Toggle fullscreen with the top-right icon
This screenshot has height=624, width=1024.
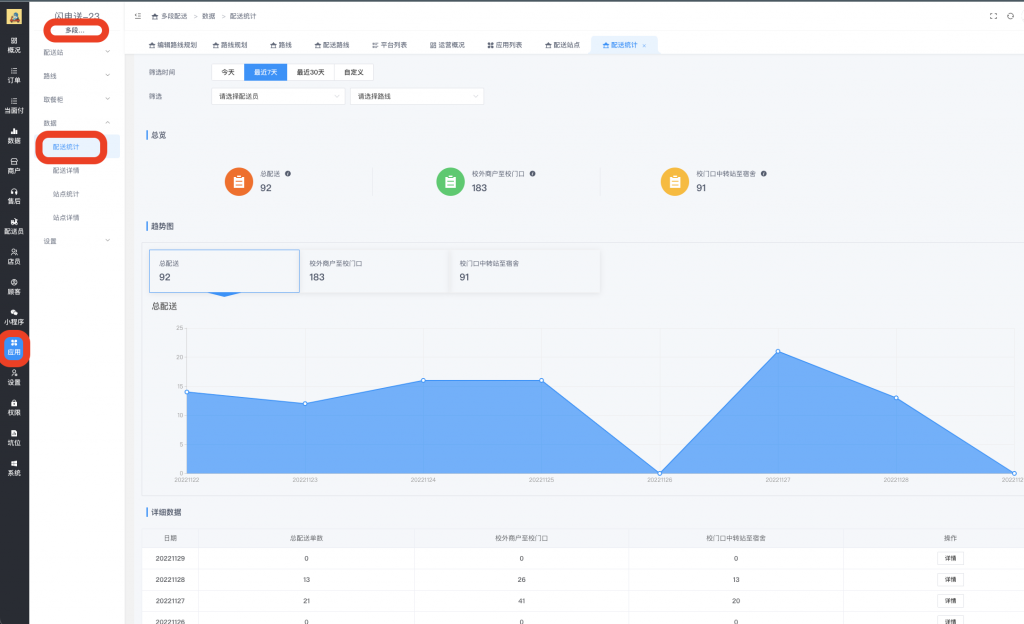point(992,16)
